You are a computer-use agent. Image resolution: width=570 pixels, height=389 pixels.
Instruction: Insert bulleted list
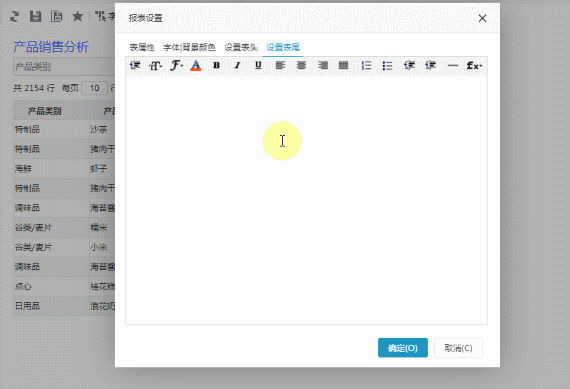click(x=388, y=65)
